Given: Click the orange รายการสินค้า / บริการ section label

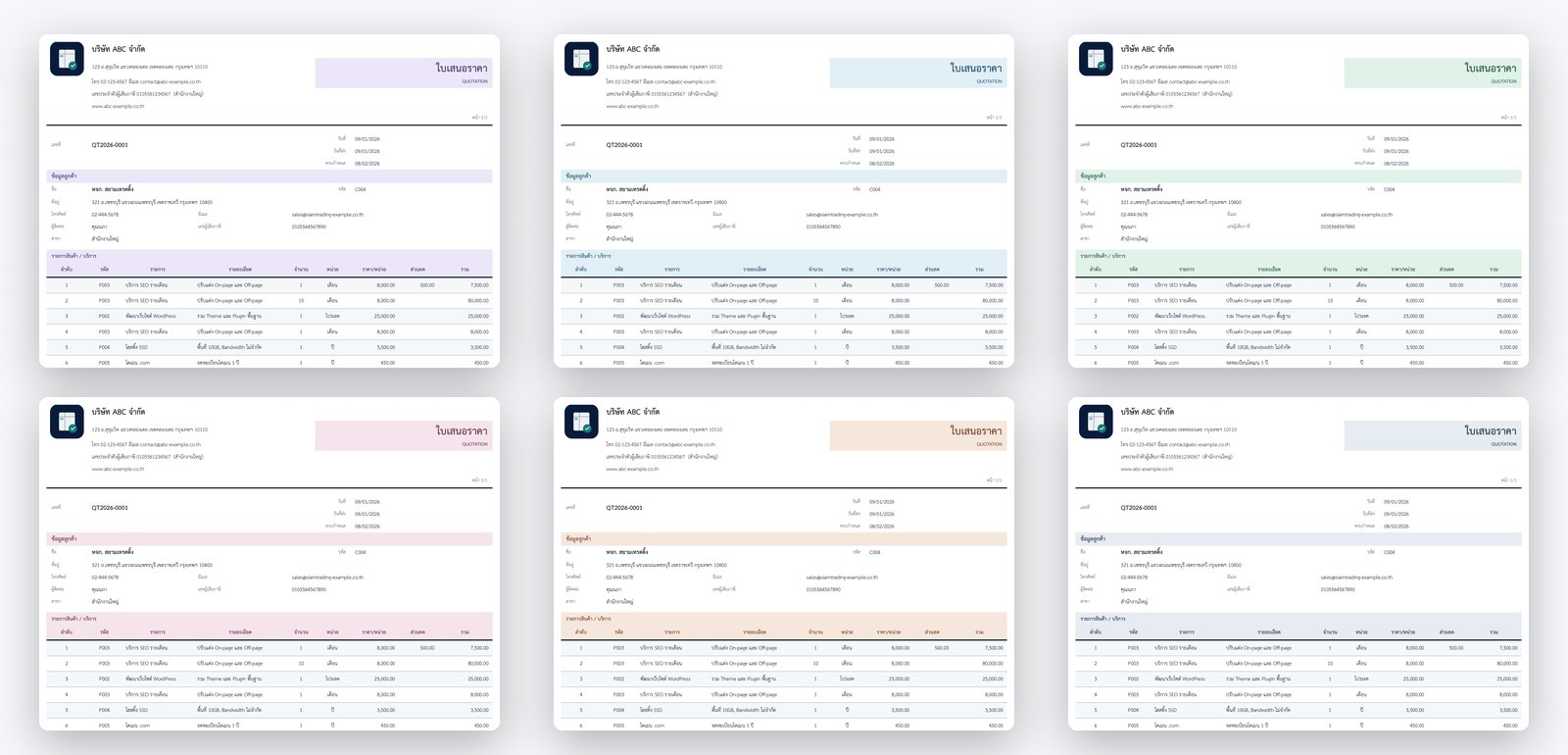Looking at the screenshot, I should [588, 619].
